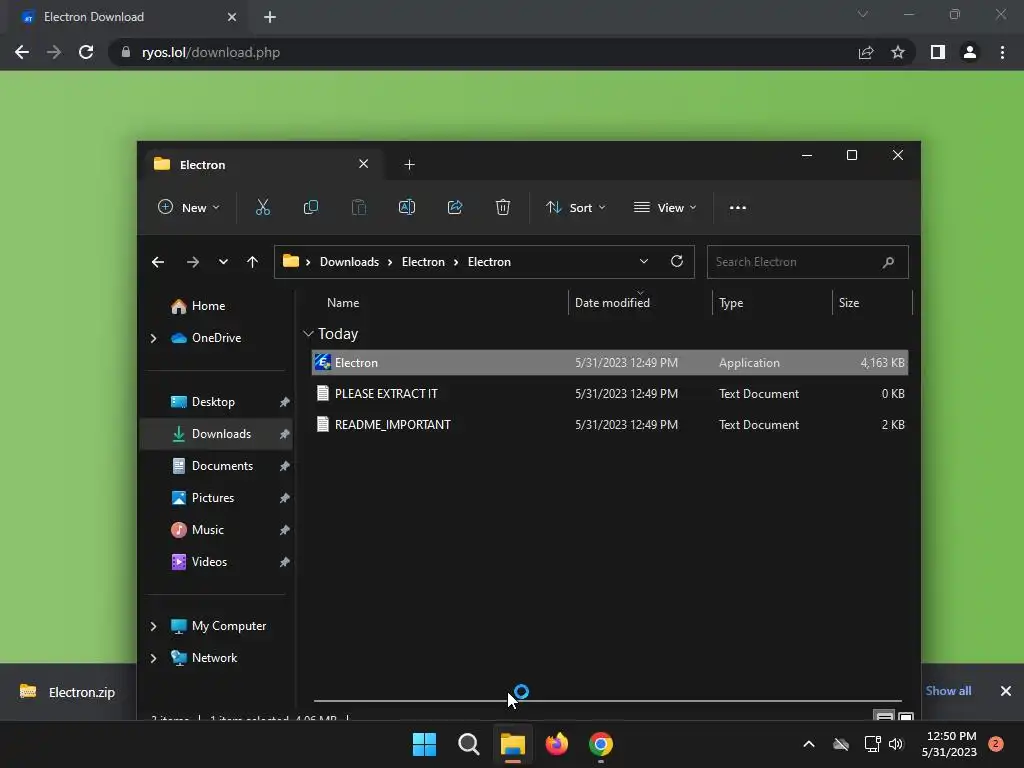The width and height of the screenshot is (1024, 768).
Task: Click Electron.zip in download bar
Action: [67, 692]
